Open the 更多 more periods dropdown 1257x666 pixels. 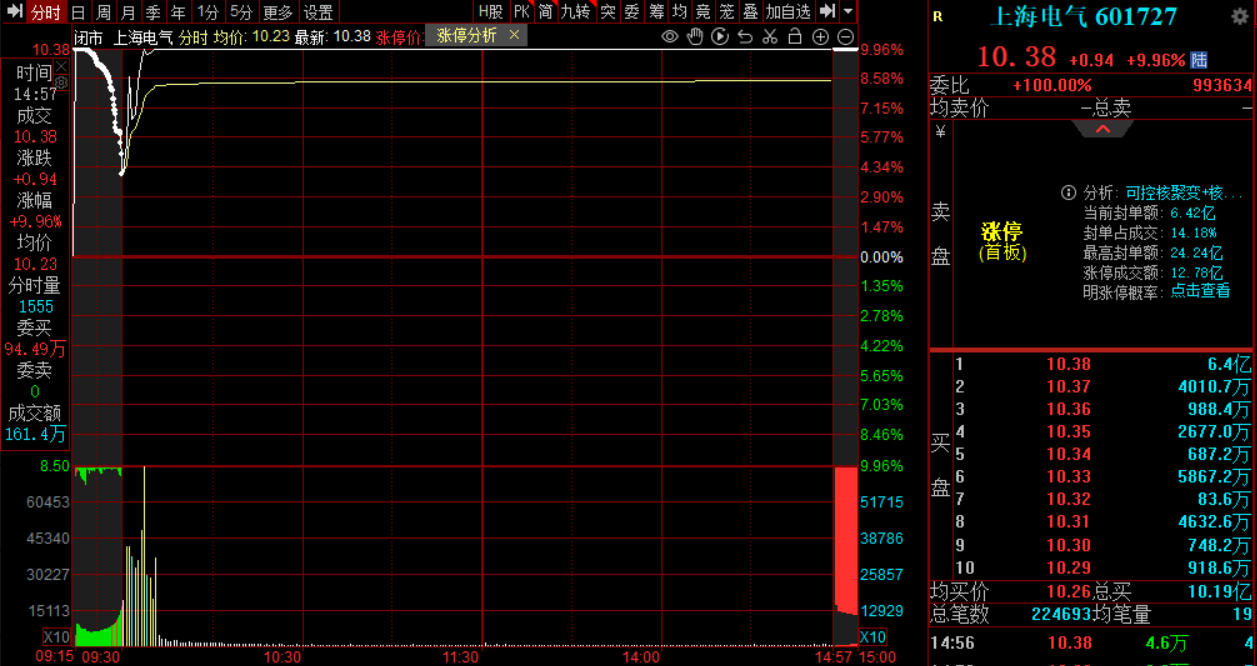coord(278,12)
